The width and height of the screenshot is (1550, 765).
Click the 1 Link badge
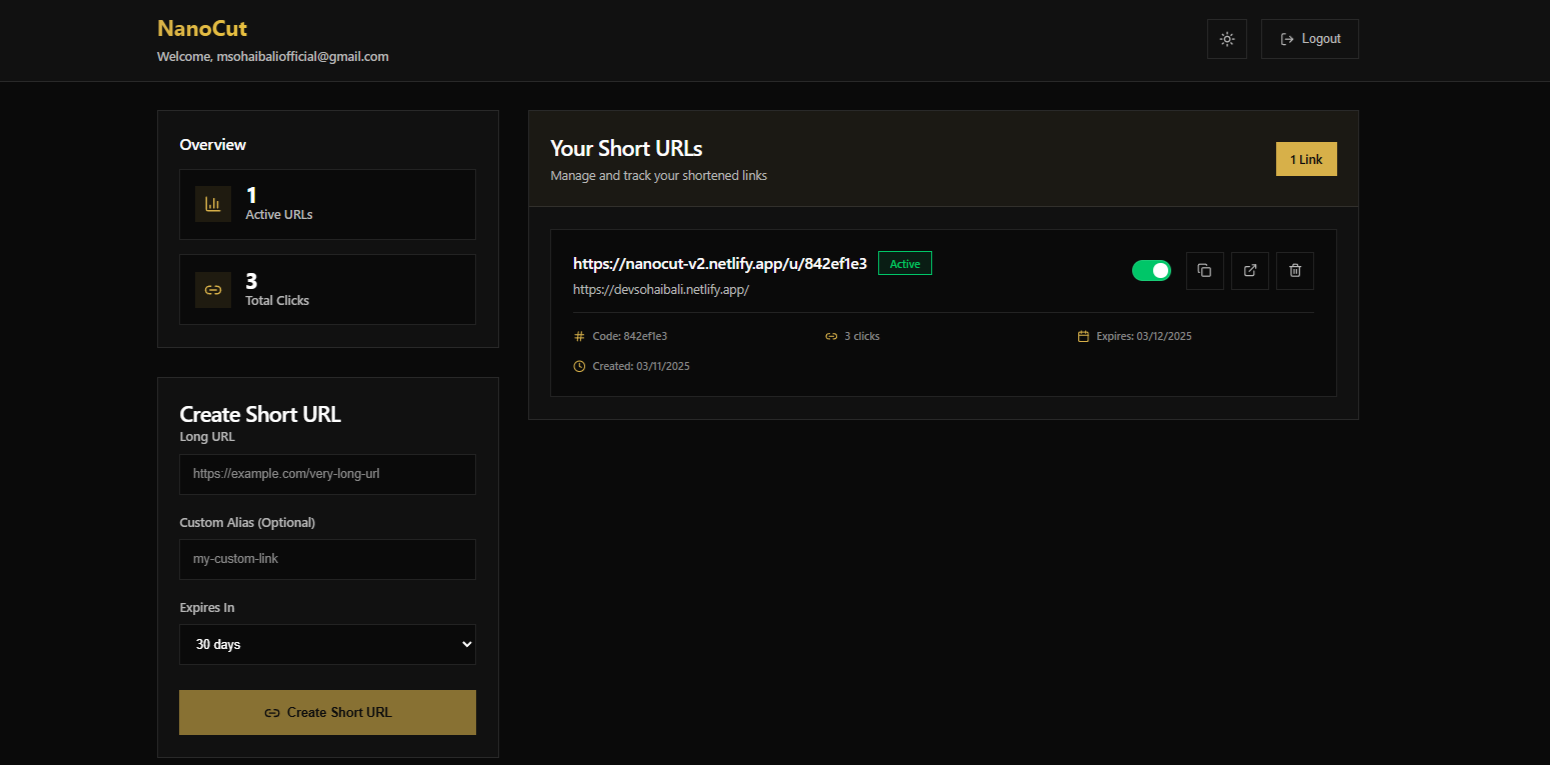point(1306,160)
